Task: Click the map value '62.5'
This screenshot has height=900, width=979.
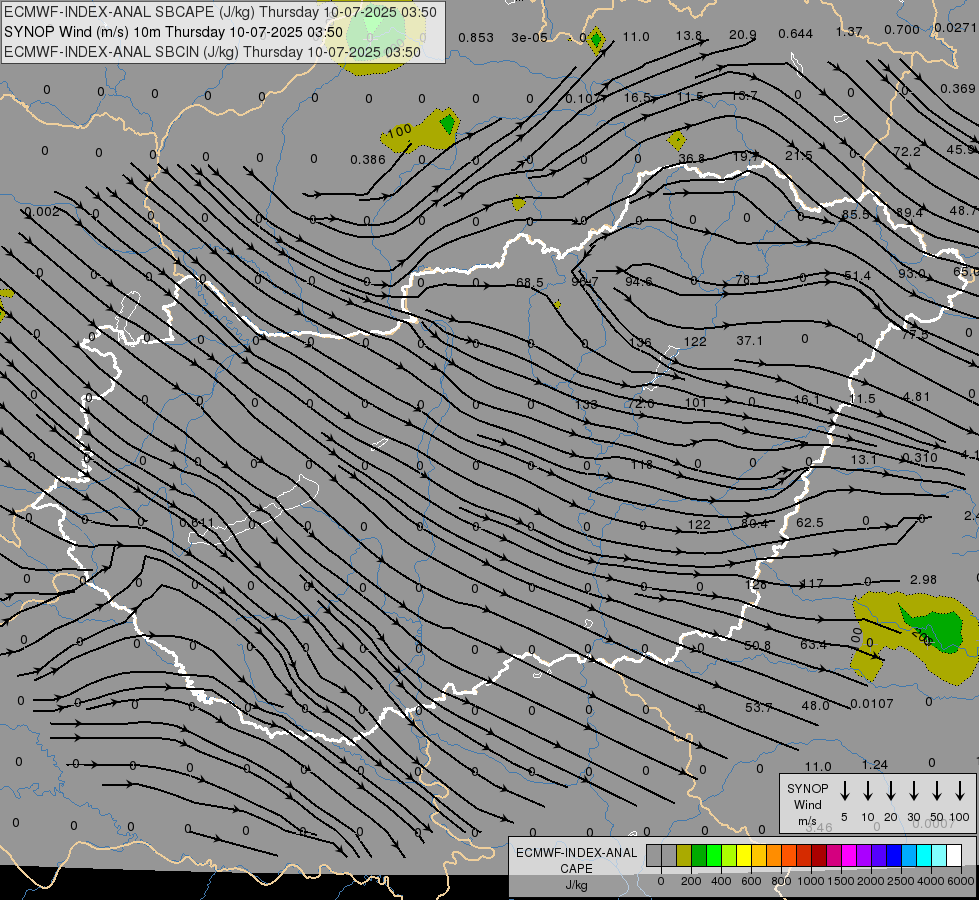Action: [x=810, y=522]
